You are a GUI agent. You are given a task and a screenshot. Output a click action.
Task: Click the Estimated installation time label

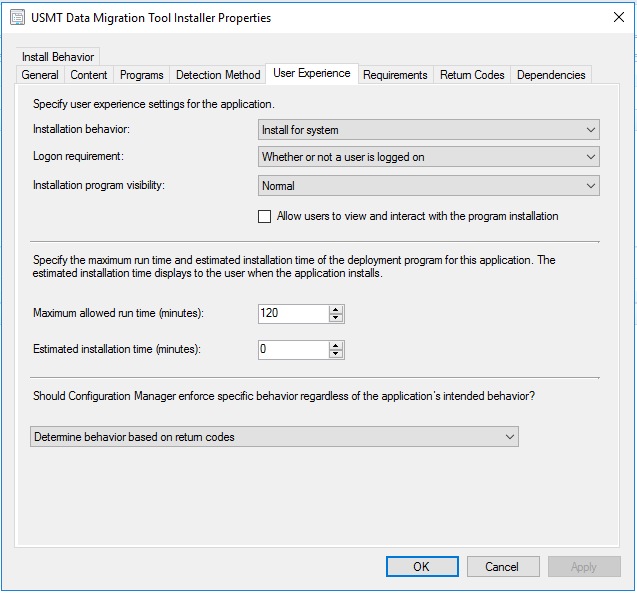coord(117,349)
